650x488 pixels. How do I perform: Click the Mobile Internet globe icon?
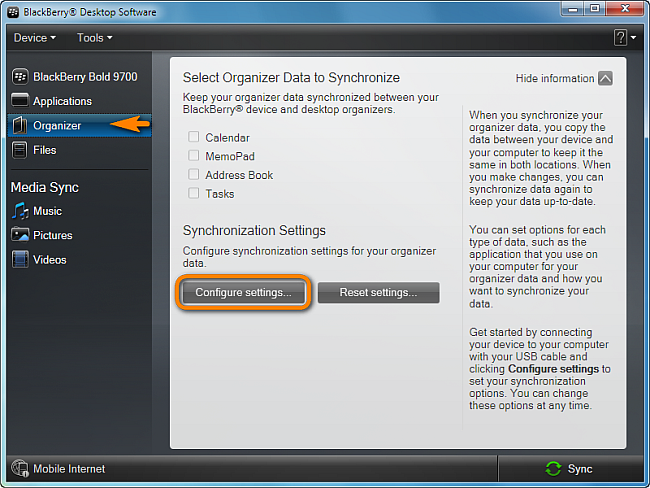(x=19, y=469)
